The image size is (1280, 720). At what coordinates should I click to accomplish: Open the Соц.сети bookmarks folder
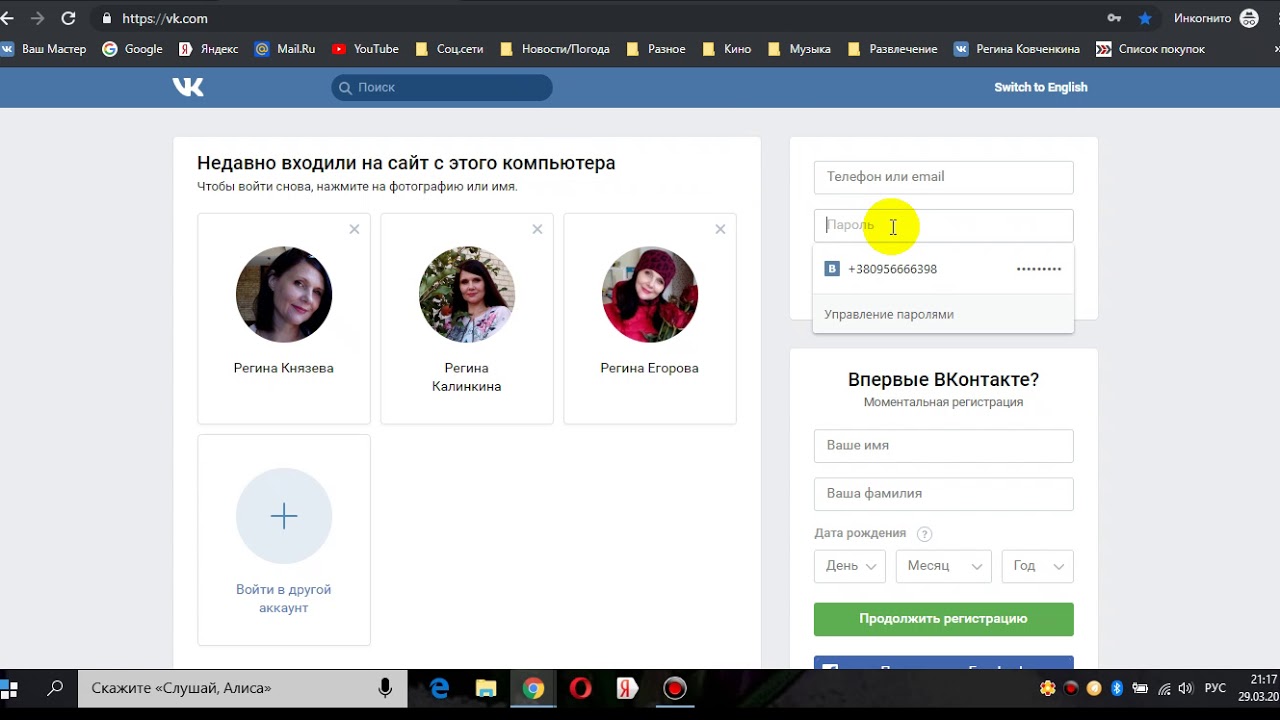449,49
